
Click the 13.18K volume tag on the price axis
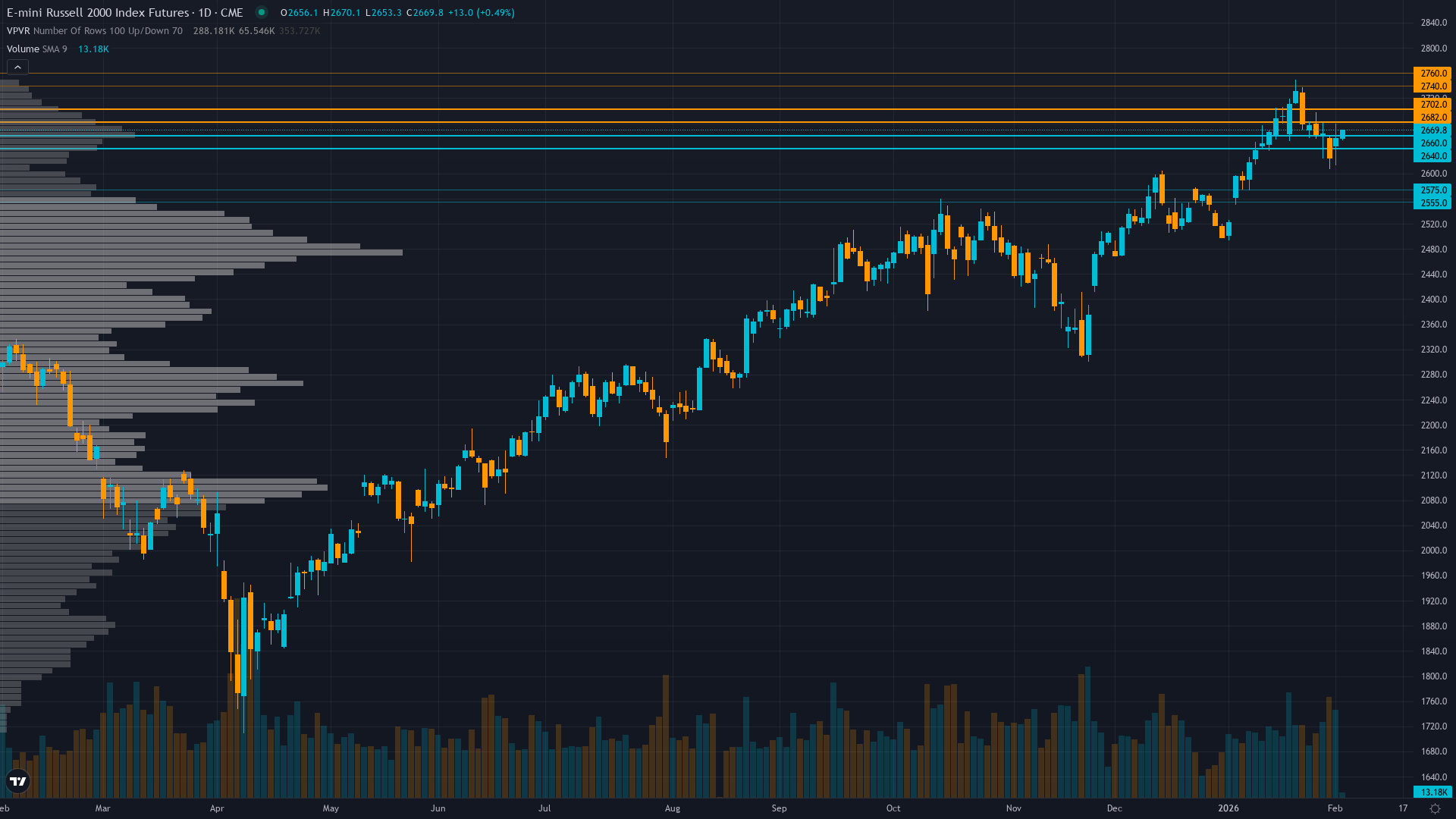[1435, 792]
